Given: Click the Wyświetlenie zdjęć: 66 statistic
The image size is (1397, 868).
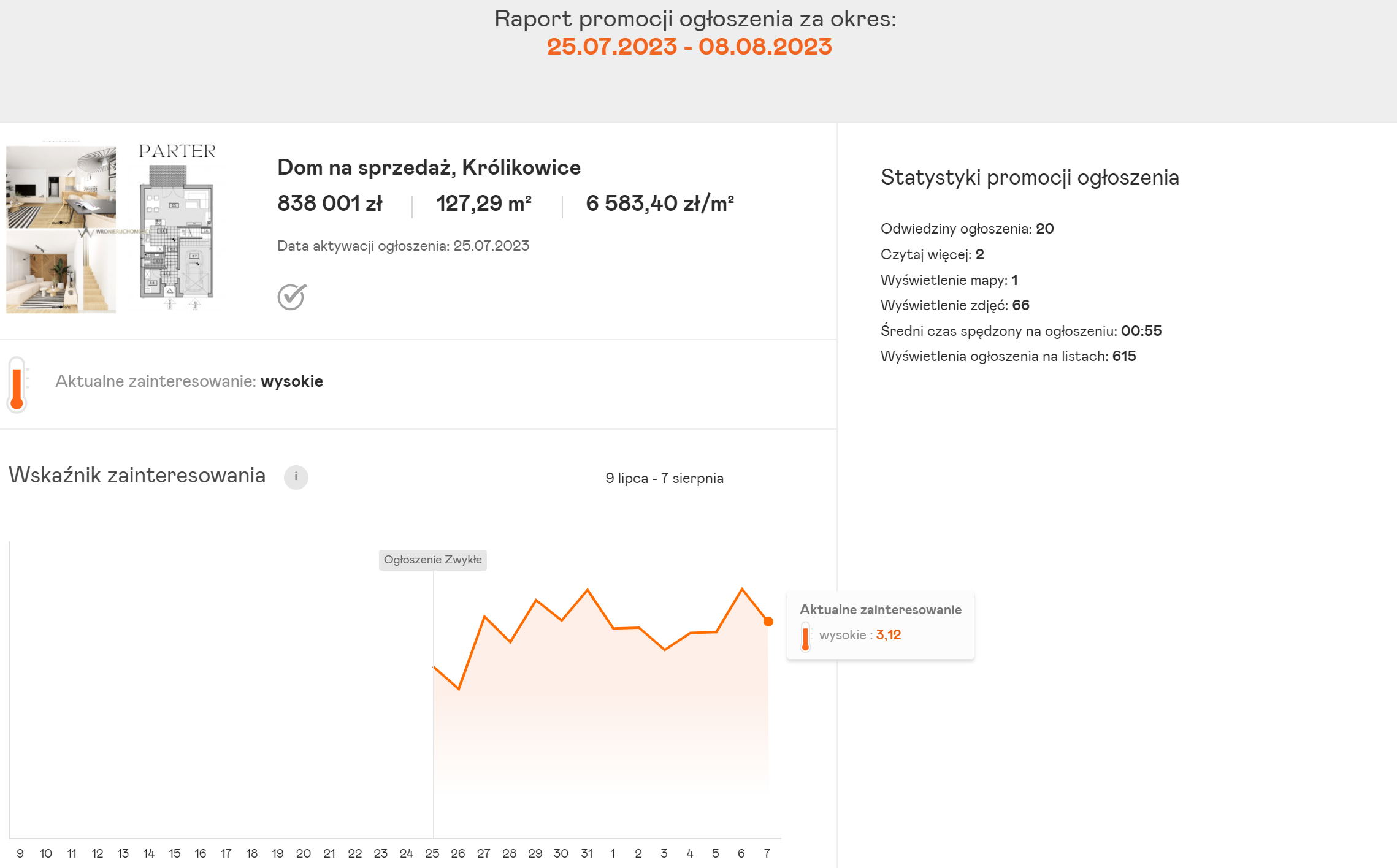Looking at the screenshot, I should (x=955, y=305).
